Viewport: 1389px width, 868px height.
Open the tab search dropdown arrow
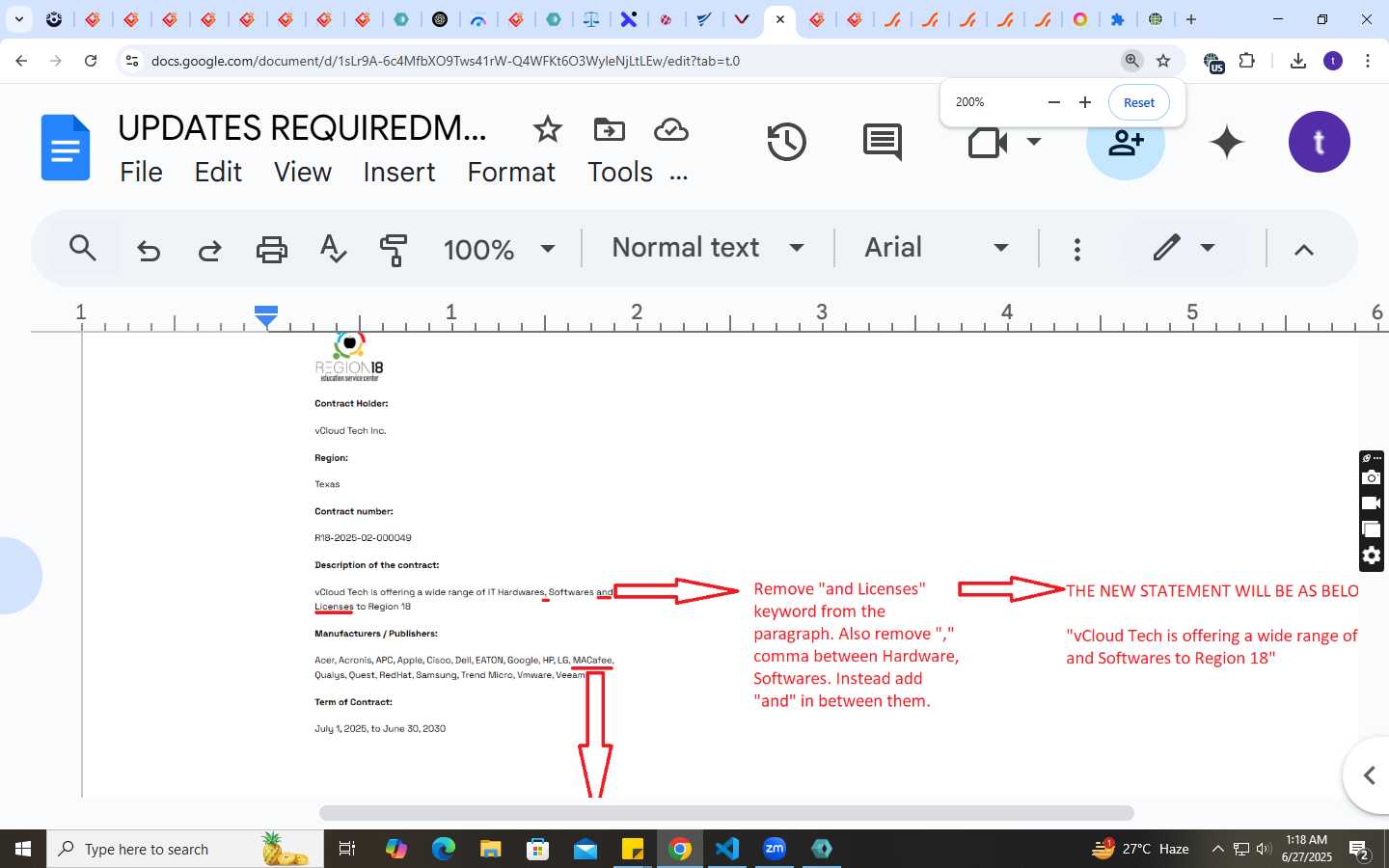click(18, 19)
